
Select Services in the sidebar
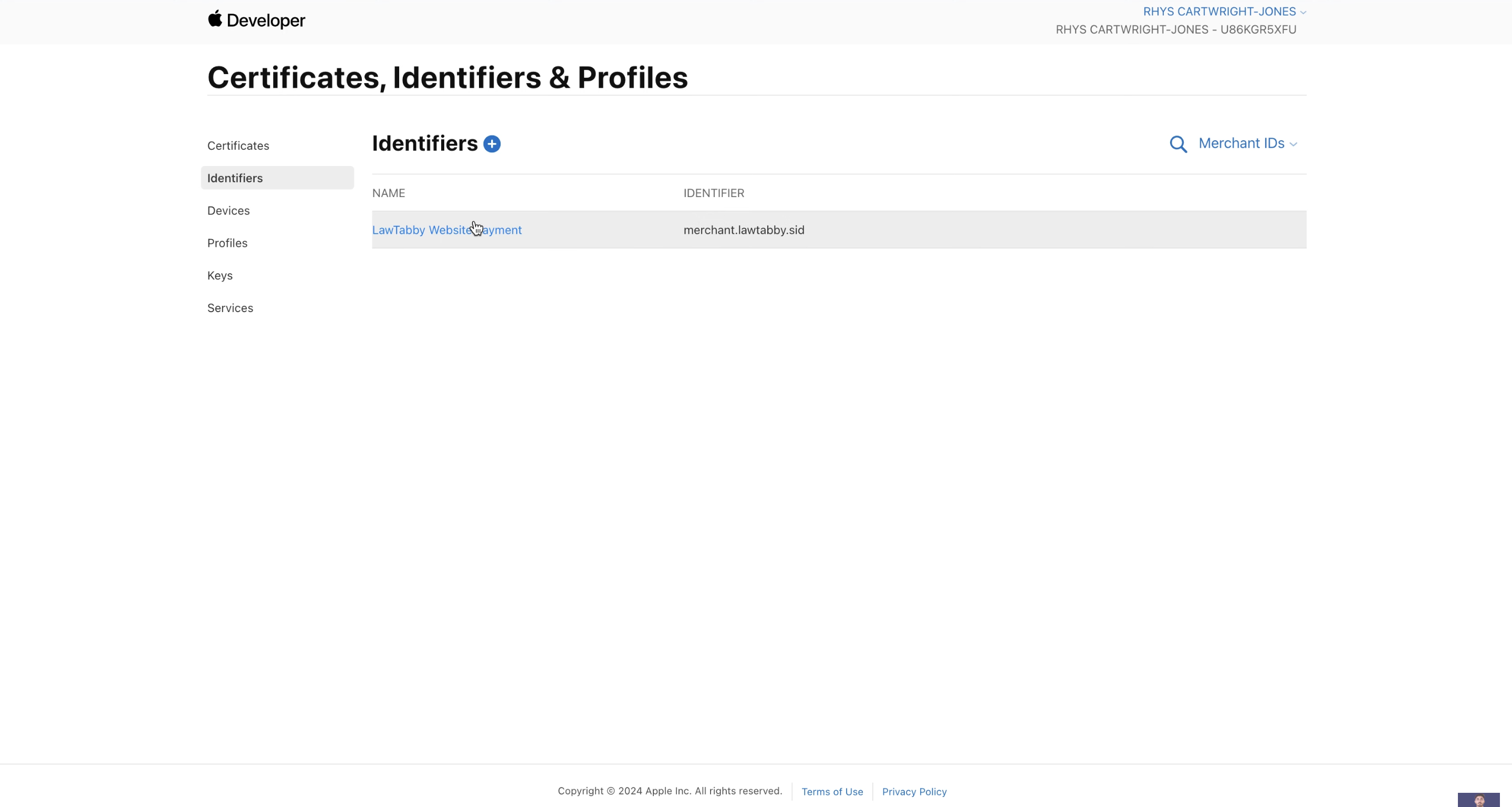tap(230, 308)
